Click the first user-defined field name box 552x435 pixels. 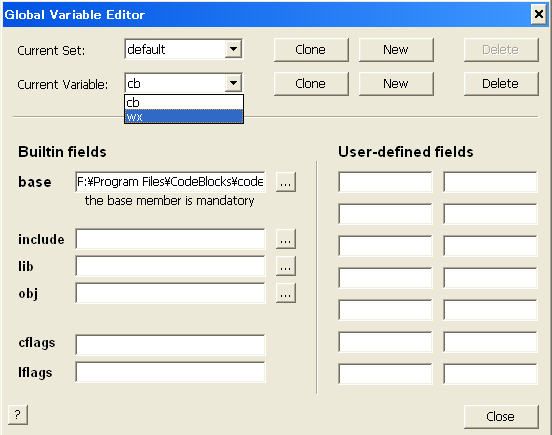pyautogui.click(x=385, y=182)
